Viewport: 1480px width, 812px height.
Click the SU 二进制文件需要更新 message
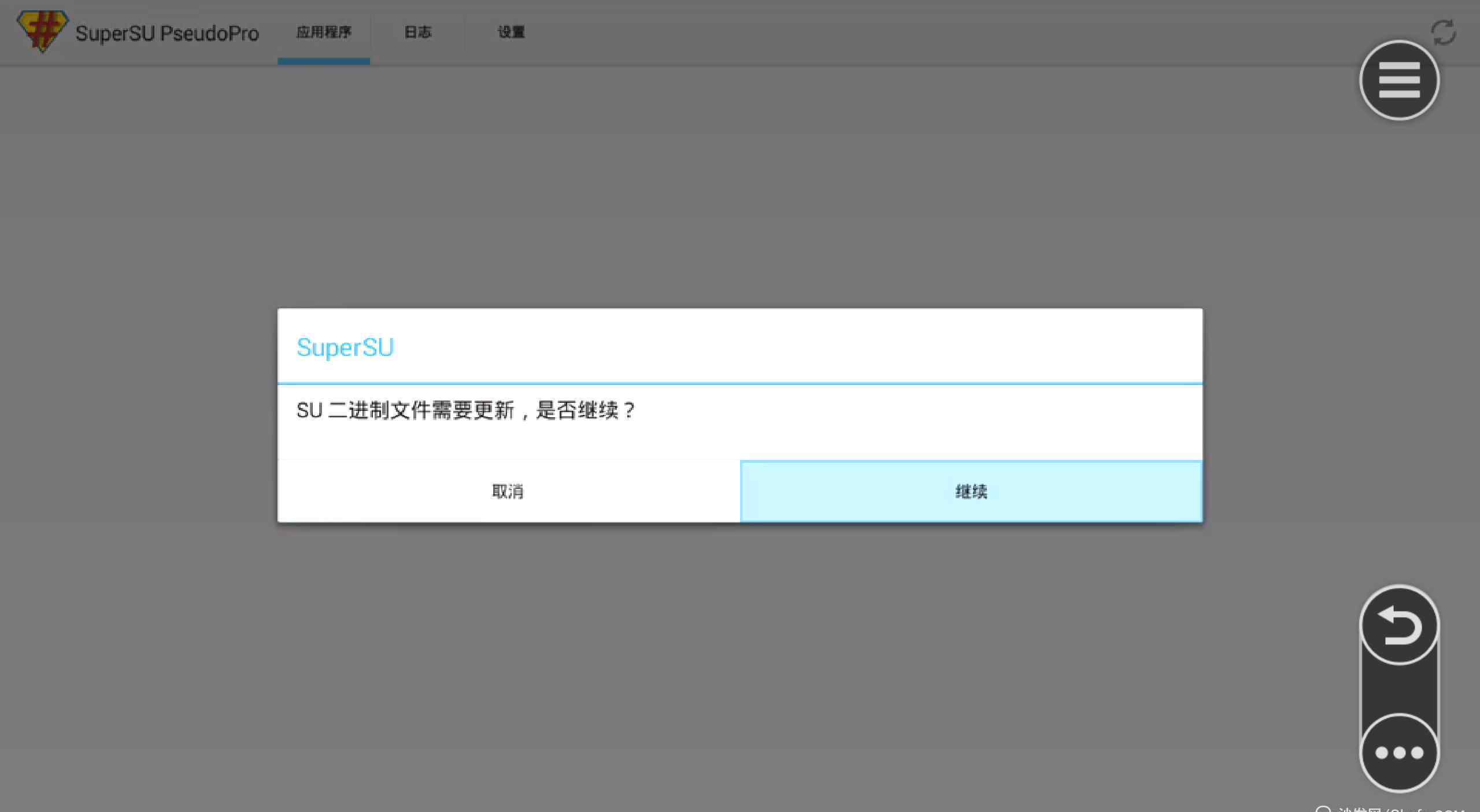(x=465, y=410)
